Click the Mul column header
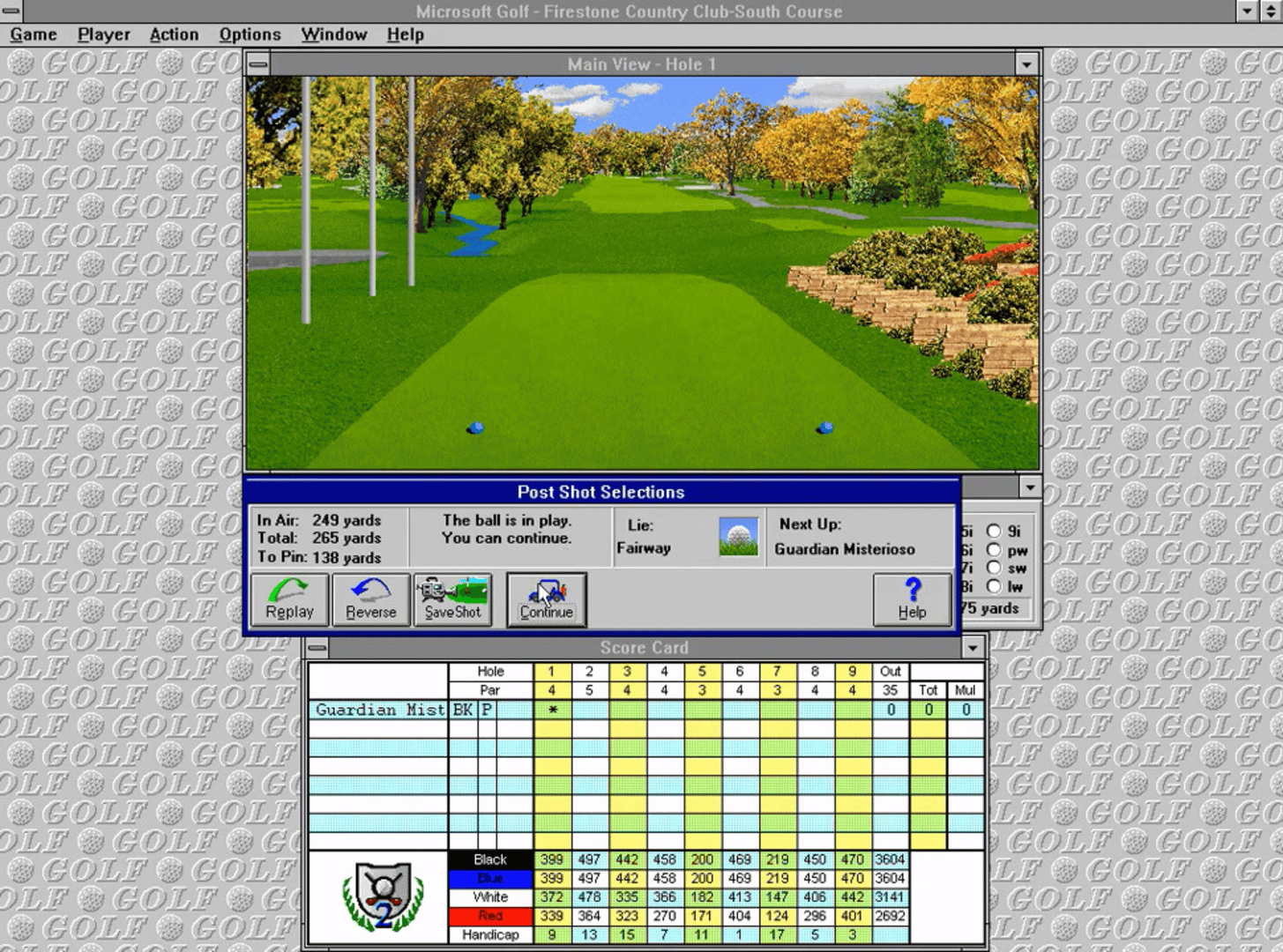1283x952 pixels. click(966, 690)
